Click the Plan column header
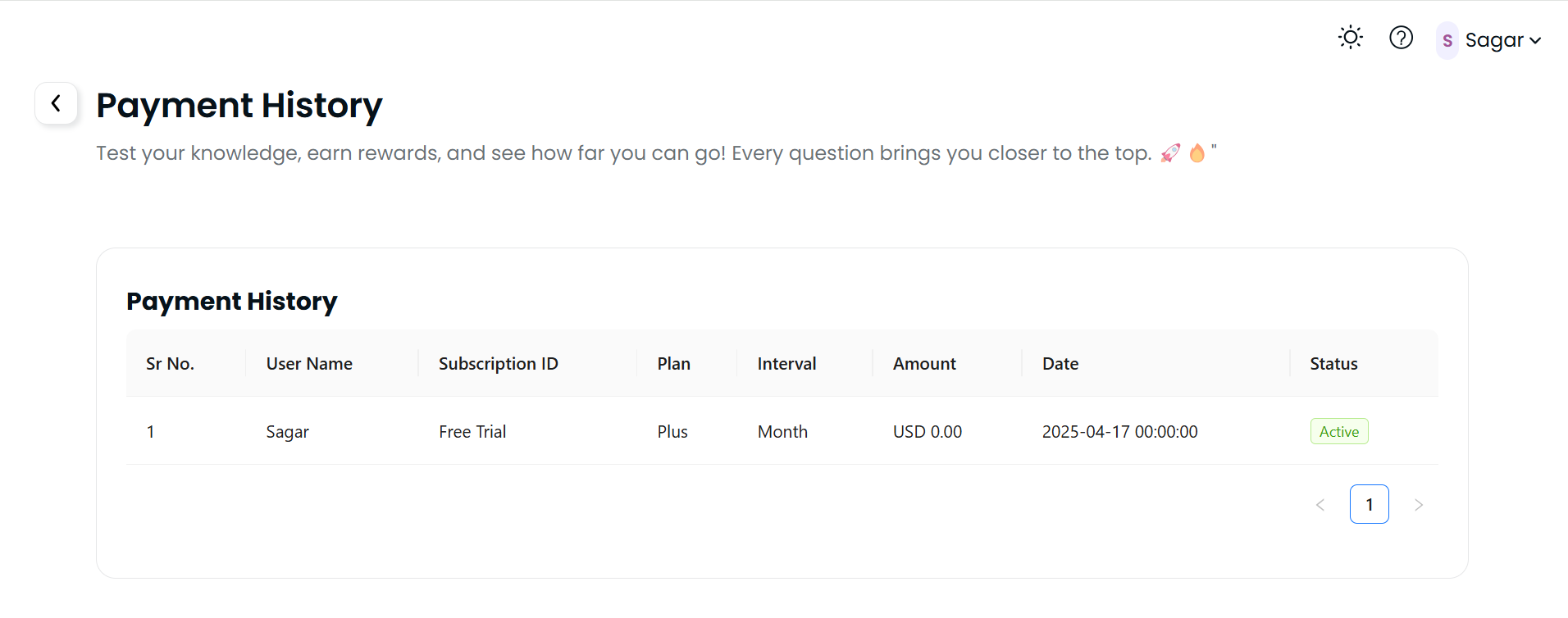The height and width of the screenshot is (618, 1568). tap(673, 364)
